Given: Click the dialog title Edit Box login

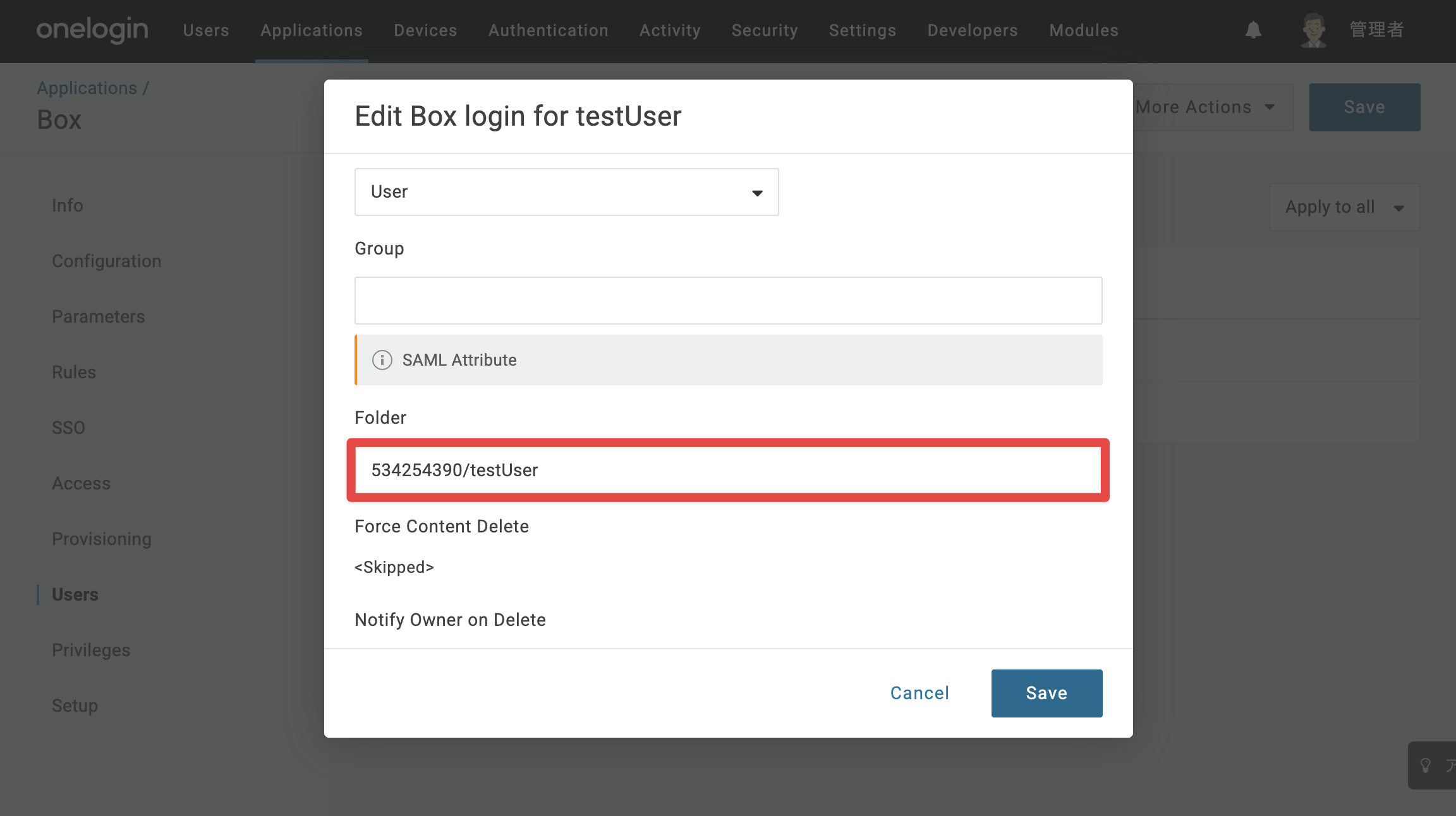Looking at the screenshot, I should 518,116.
